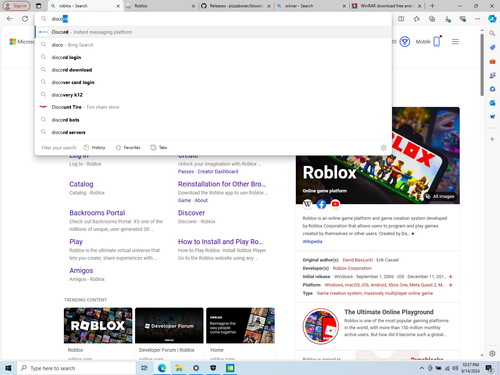500x375 pixels.
Task: Choose the discord download suggestion
Action: 213,70
